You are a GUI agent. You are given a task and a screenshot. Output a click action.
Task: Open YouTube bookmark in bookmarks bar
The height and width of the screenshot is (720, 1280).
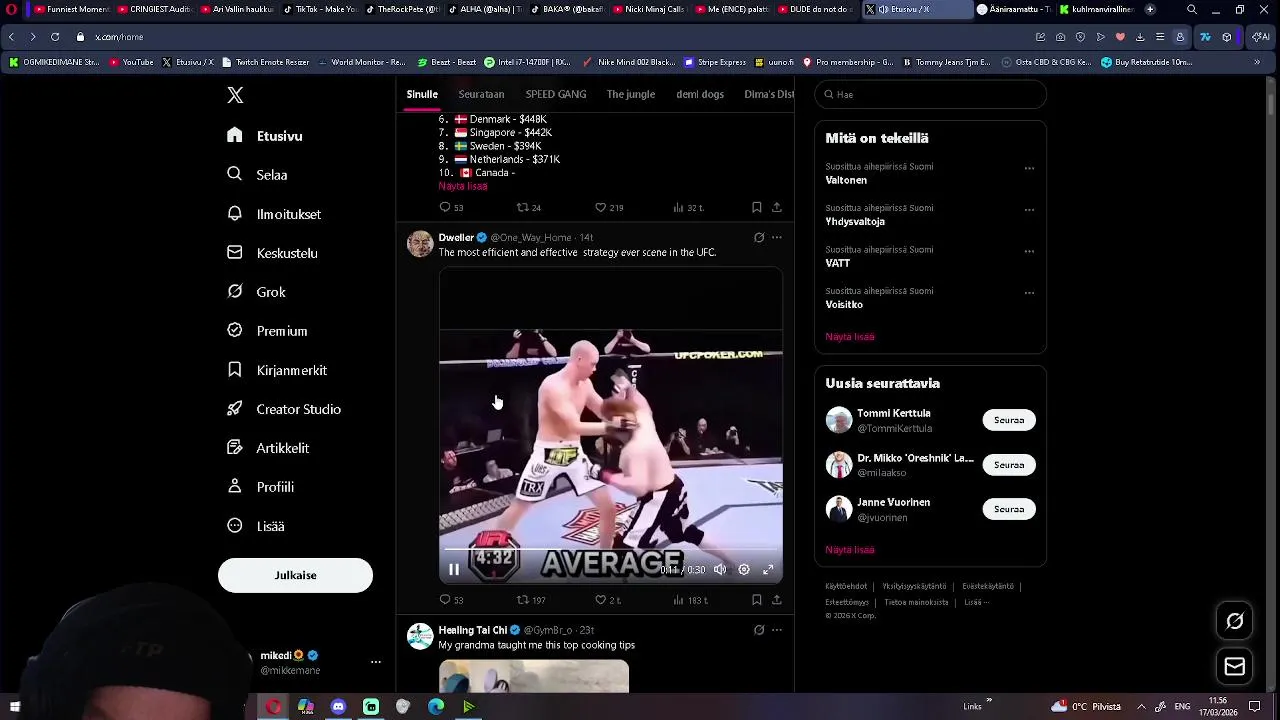tap(131, 62)
